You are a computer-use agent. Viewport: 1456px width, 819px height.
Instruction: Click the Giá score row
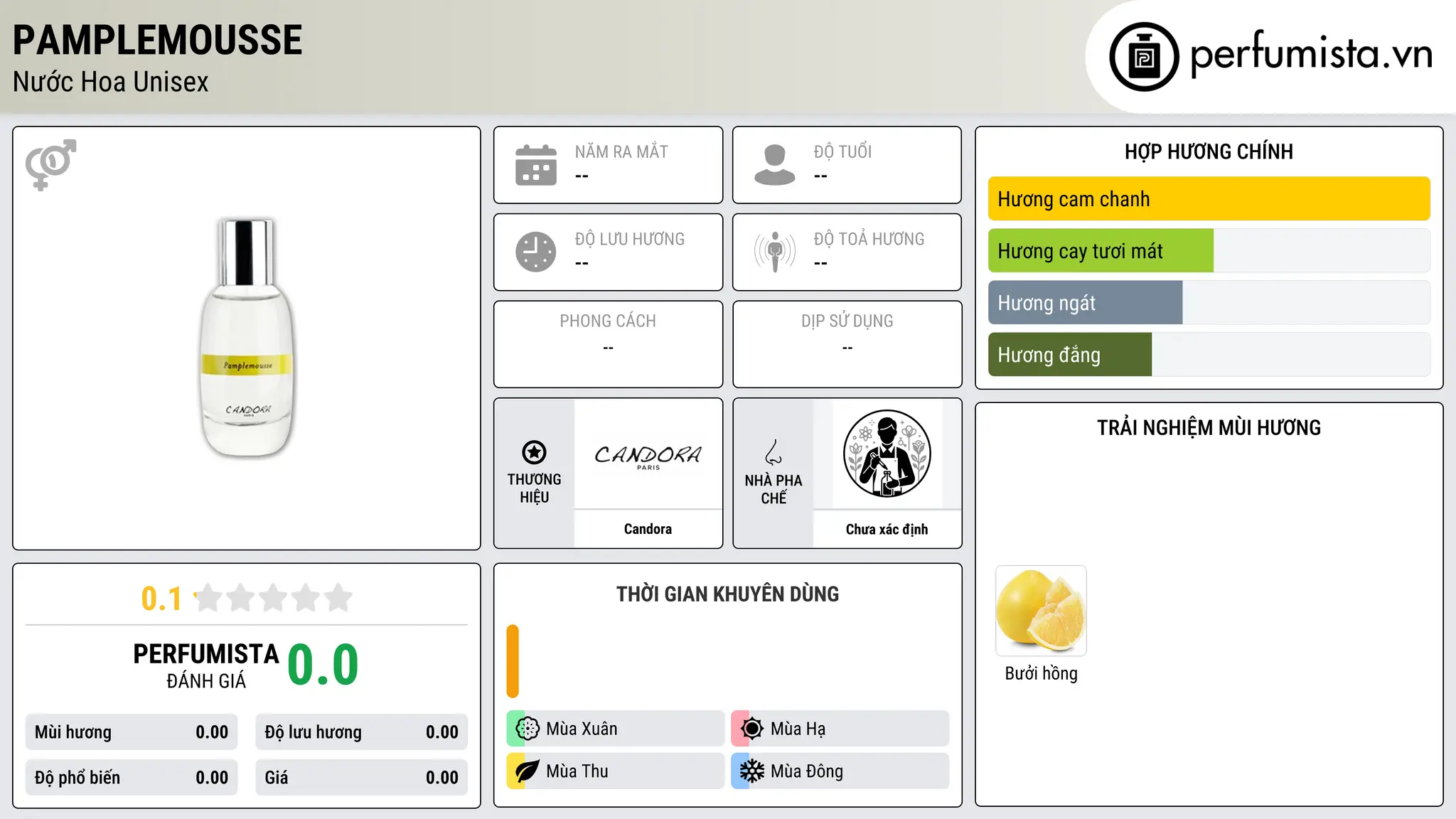[x=361, y=778]
